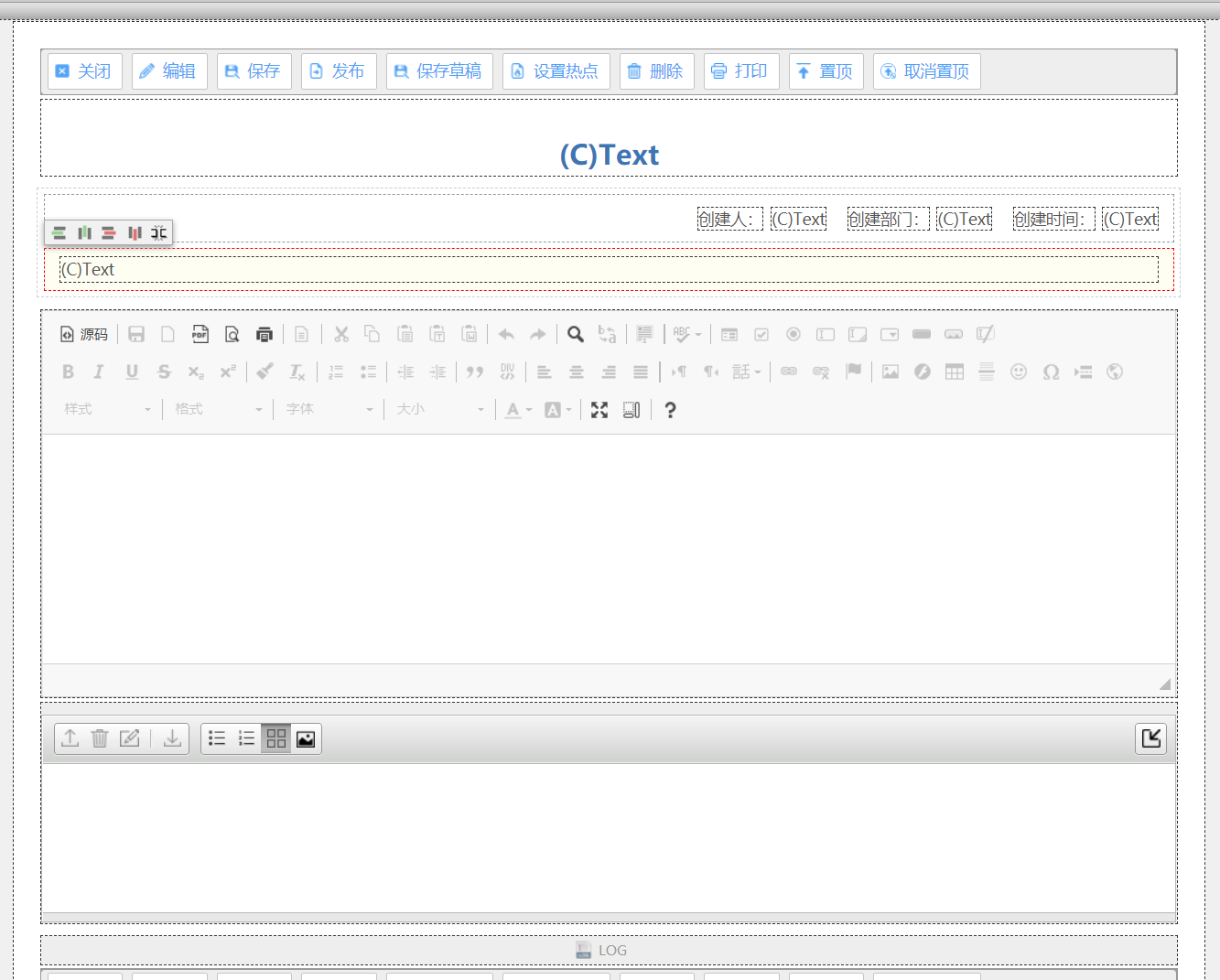Click the Print icon in editor toolbar
The height and width of the screenshot is (980, 1220).
click(x=265, y=335)
